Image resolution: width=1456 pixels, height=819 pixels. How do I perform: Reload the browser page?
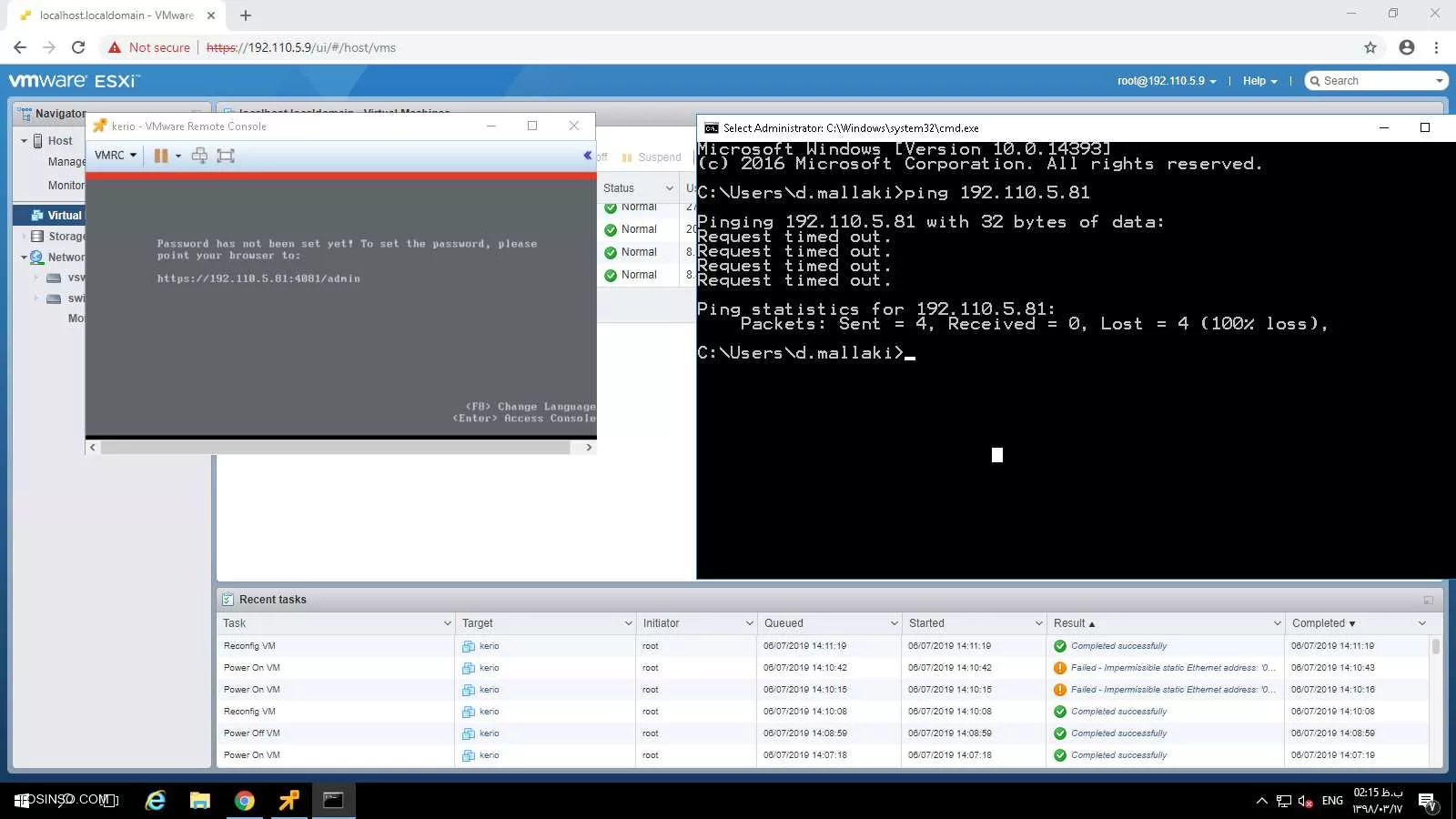pos(78,47)
